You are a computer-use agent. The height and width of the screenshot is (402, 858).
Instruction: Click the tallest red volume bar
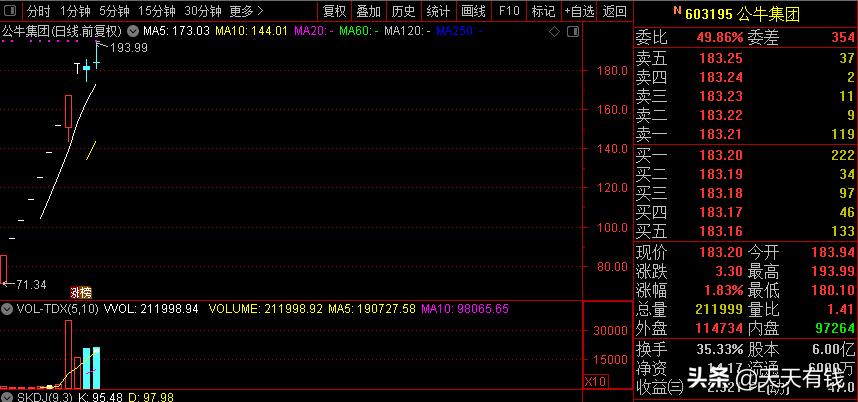[68, 354]
